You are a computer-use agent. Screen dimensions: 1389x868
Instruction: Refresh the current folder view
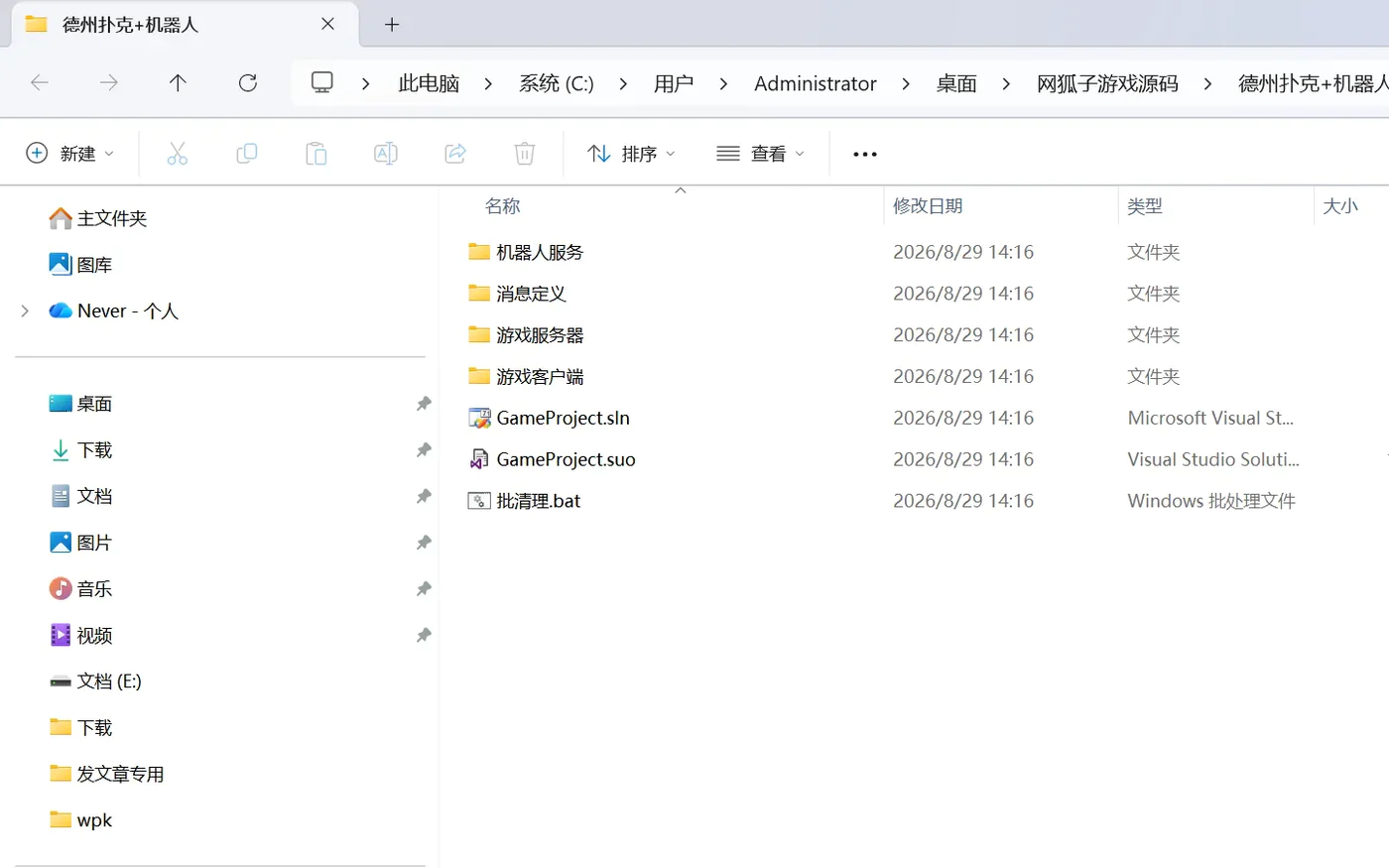[x=248, y=83]
